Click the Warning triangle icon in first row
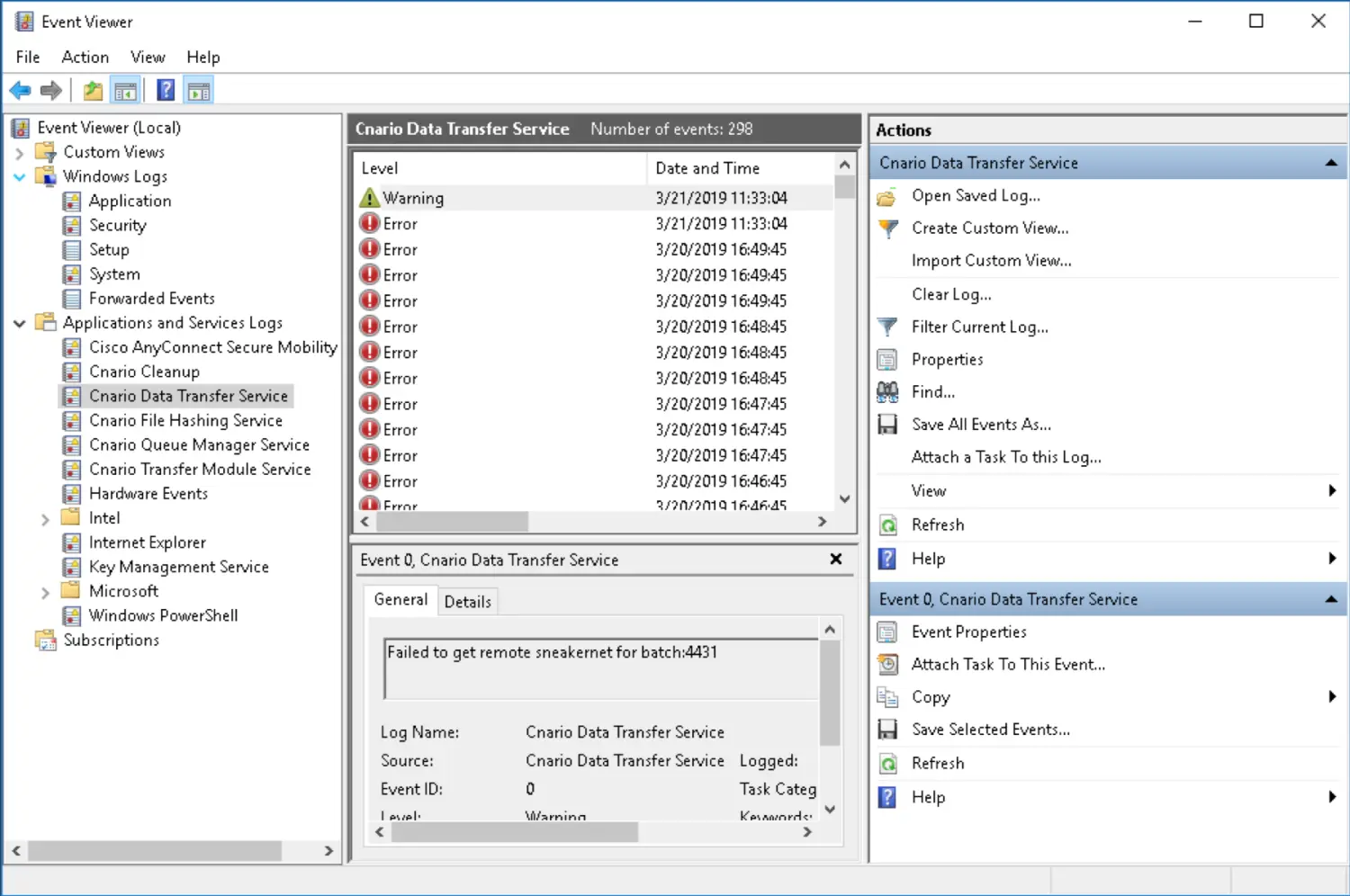Screen dimensions: 1350x896 click(369, 198)
